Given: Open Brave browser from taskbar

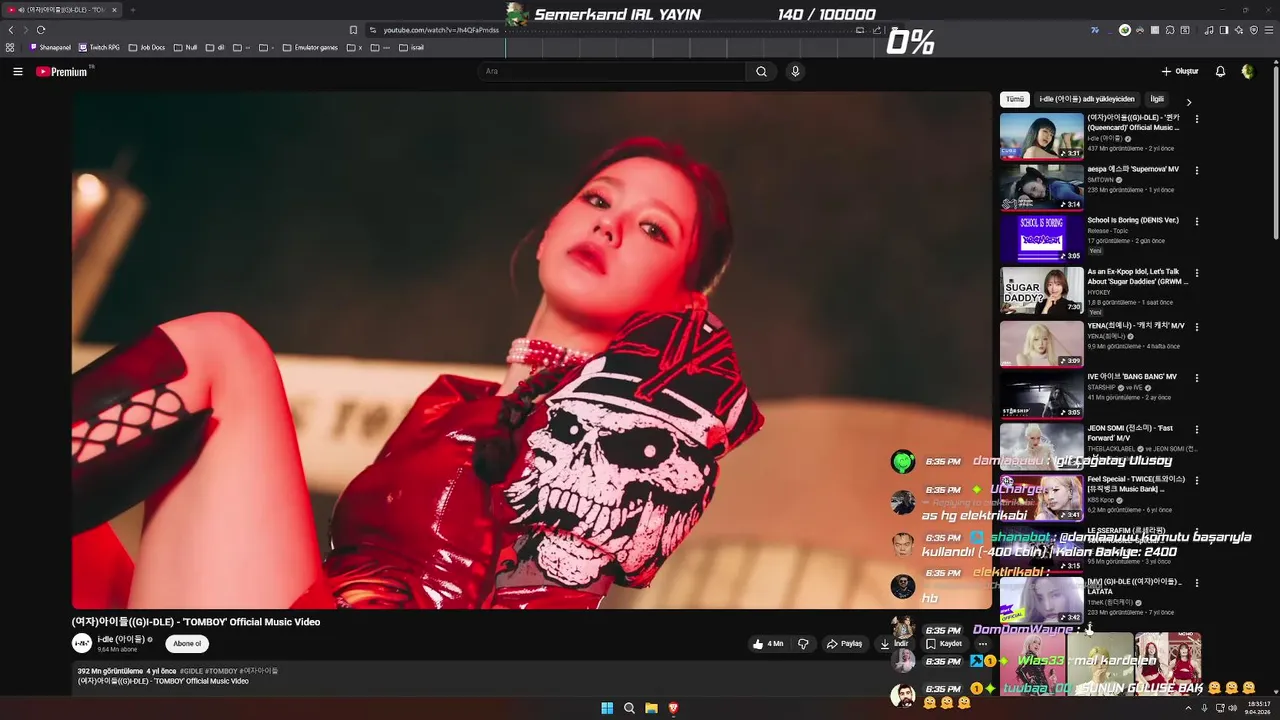Looking at the screenshot, I should coord(673,708).
